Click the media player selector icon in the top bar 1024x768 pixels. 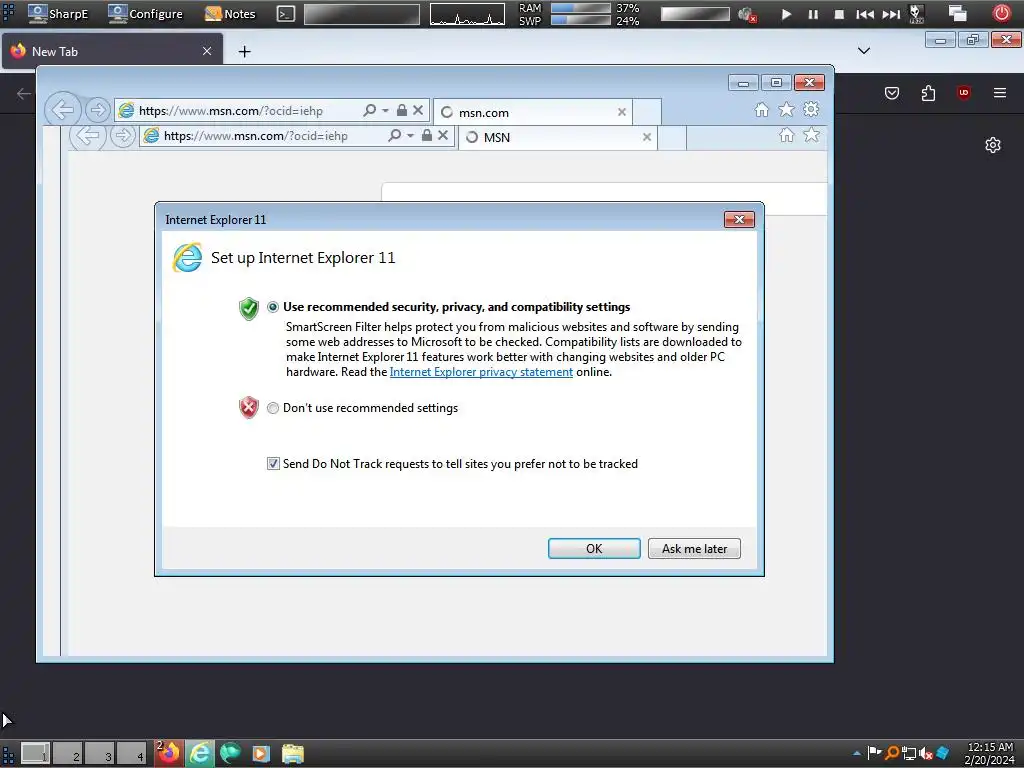click(x=917, y=14)
